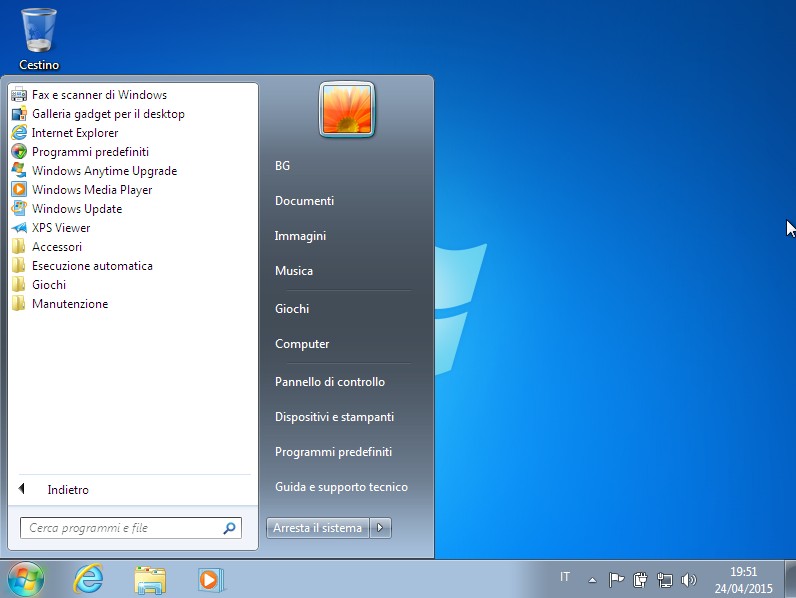Click the network tray icon

coord(665,579)
